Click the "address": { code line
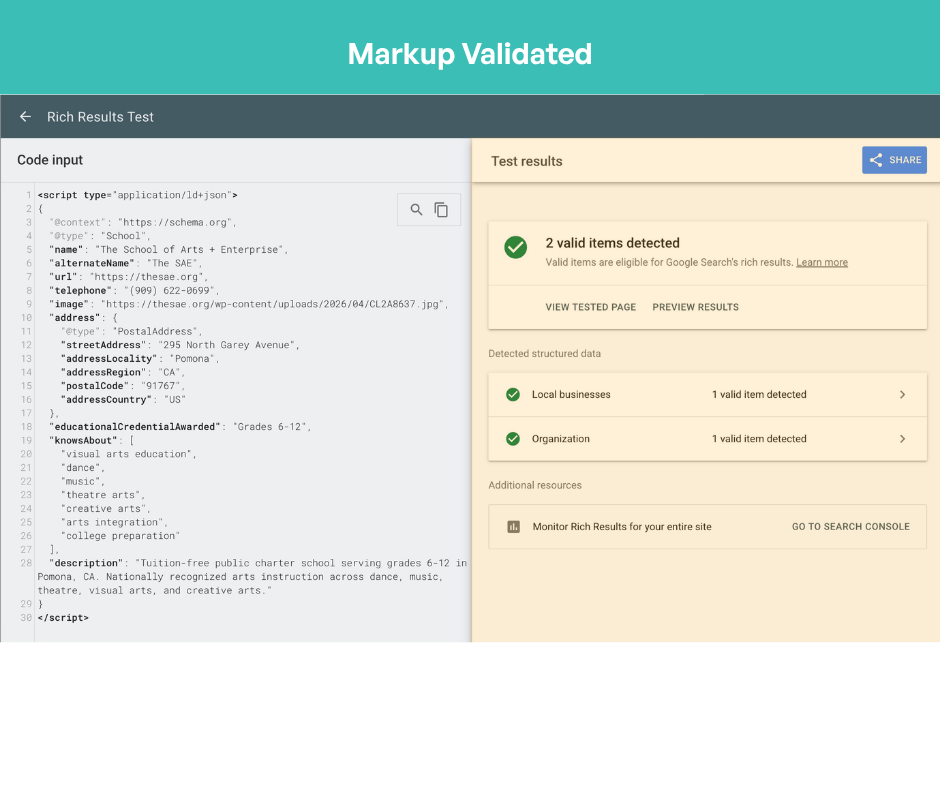Screen dimensions: 940x788 point(83,318)
